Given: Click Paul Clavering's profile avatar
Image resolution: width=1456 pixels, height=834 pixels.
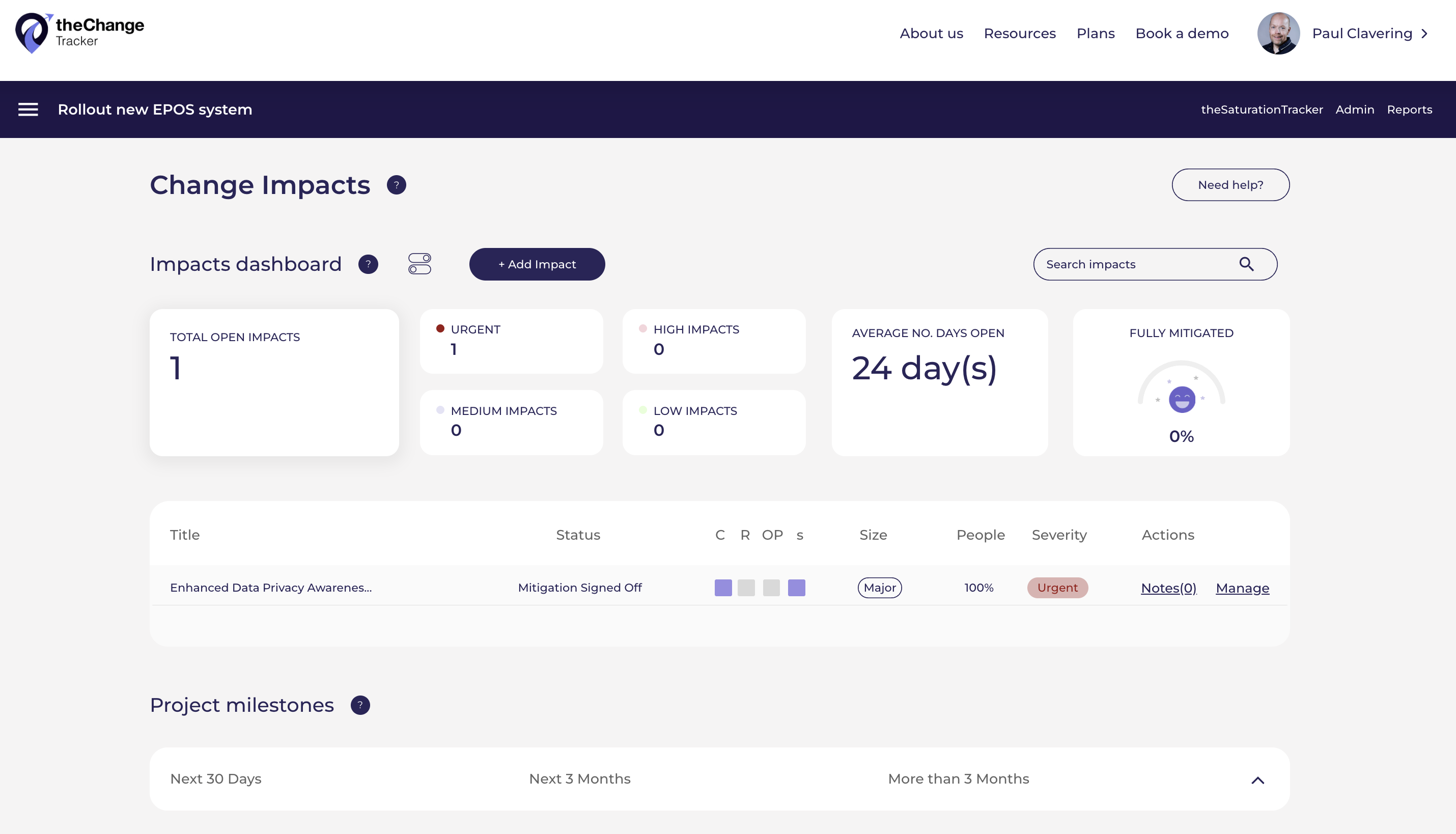Looking at the screenshot, I should (1278, 33).
